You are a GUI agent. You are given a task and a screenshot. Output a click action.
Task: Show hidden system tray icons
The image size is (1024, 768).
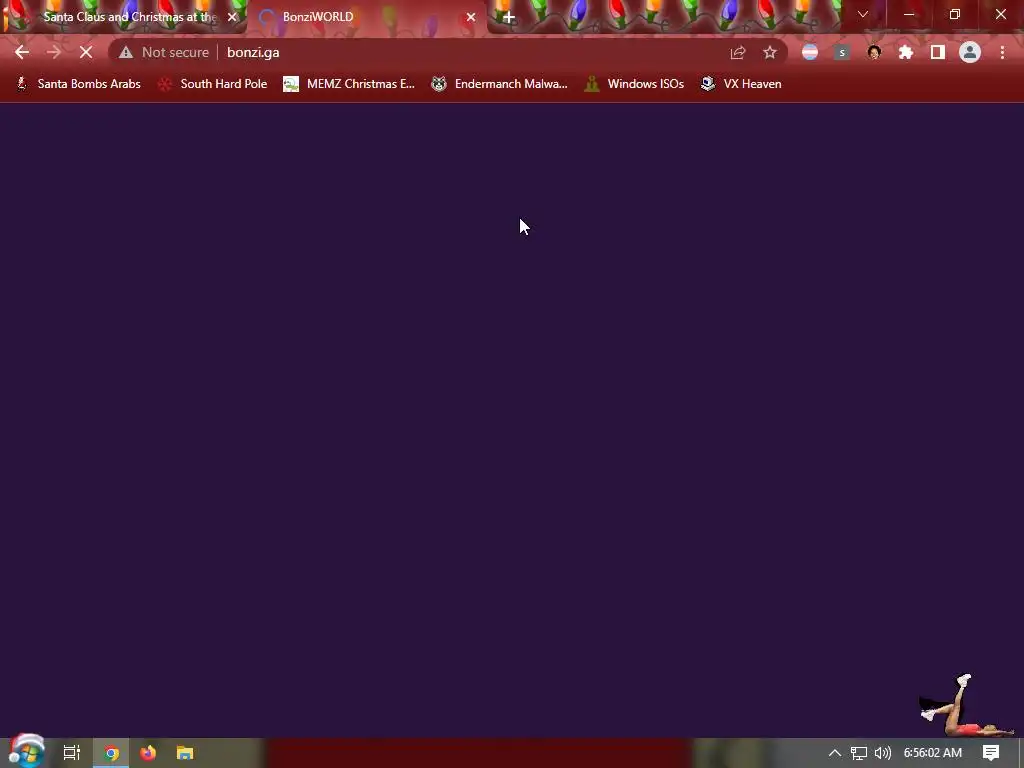(x=835, y=753)
